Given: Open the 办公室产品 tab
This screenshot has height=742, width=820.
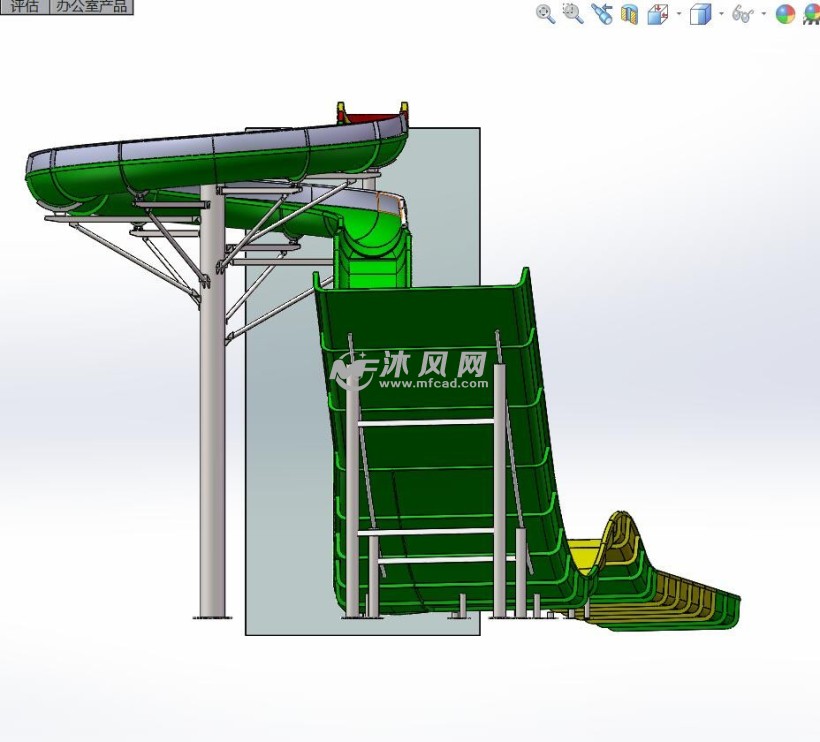Looking at the screenshot, I should (x=92, y=7).
